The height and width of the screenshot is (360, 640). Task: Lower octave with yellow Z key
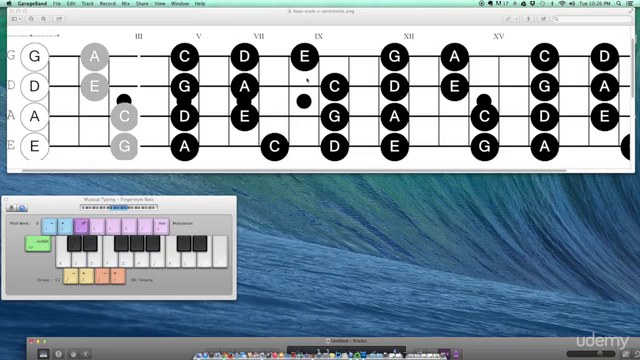71,276
